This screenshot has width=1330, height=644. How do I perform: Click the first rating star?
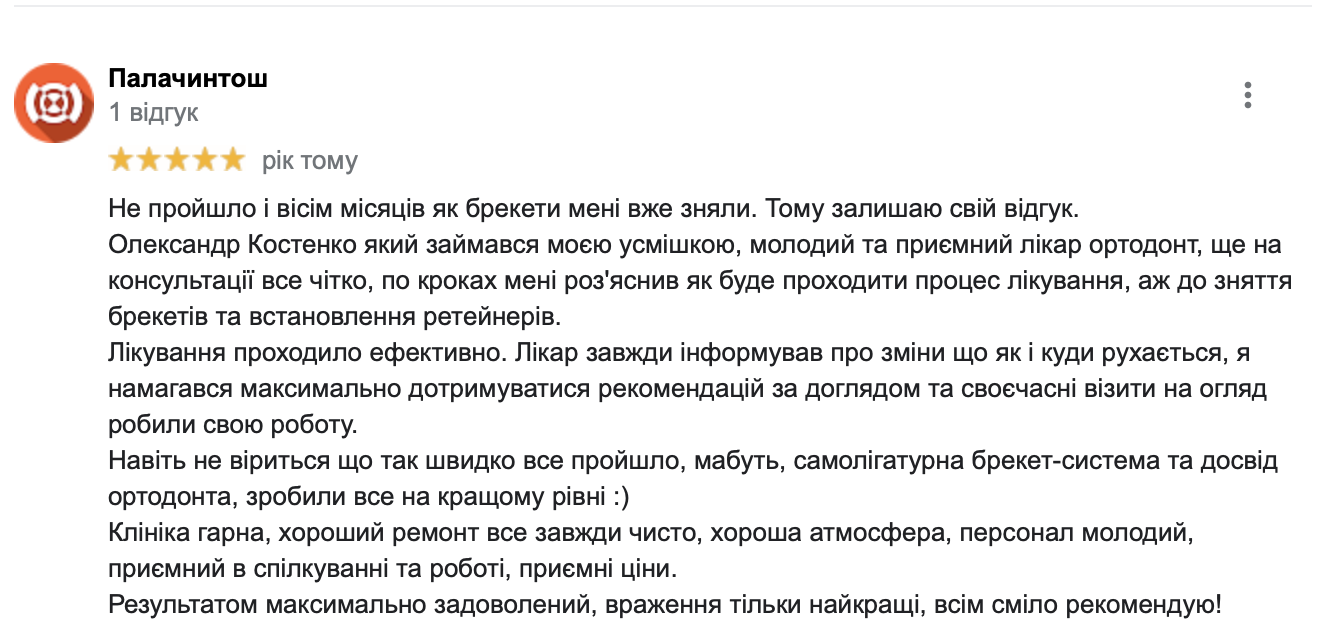point(122,160)
